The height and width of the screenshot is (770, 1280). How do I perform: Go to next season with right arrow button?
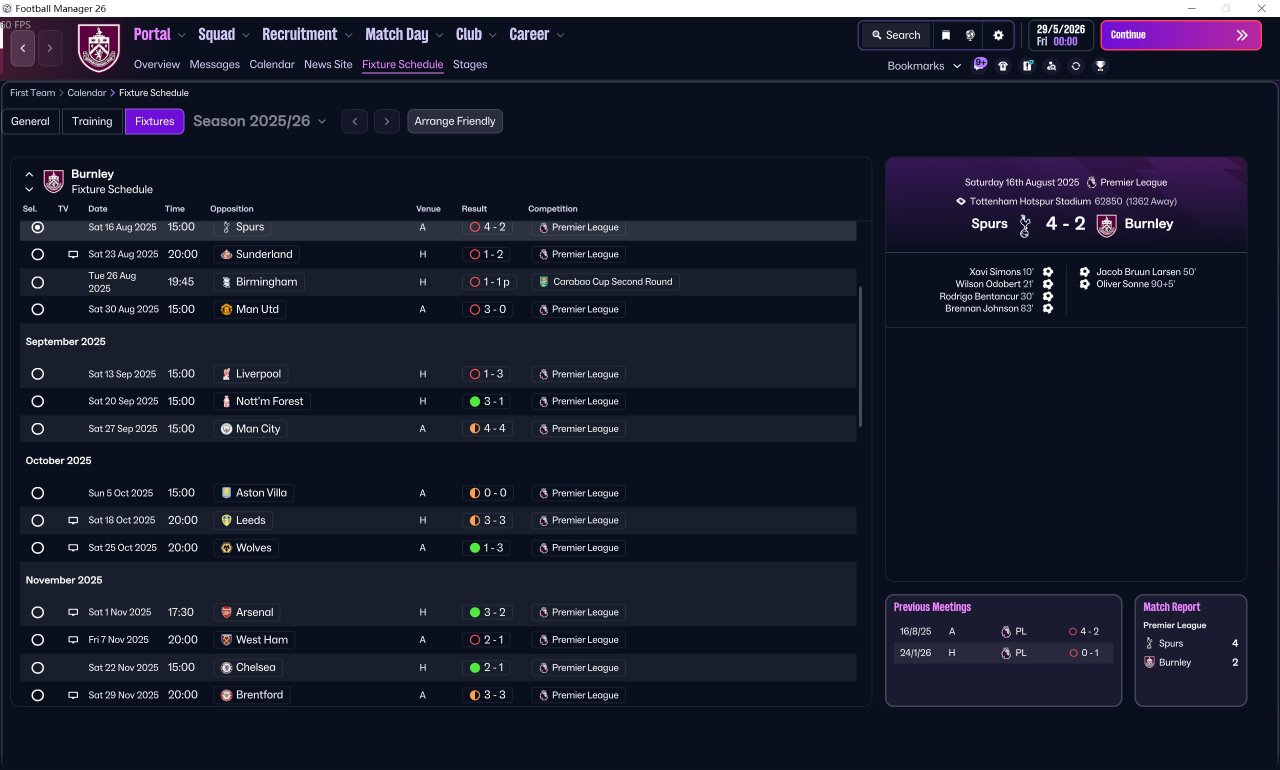pyautogui.click(x=387, y=121)
